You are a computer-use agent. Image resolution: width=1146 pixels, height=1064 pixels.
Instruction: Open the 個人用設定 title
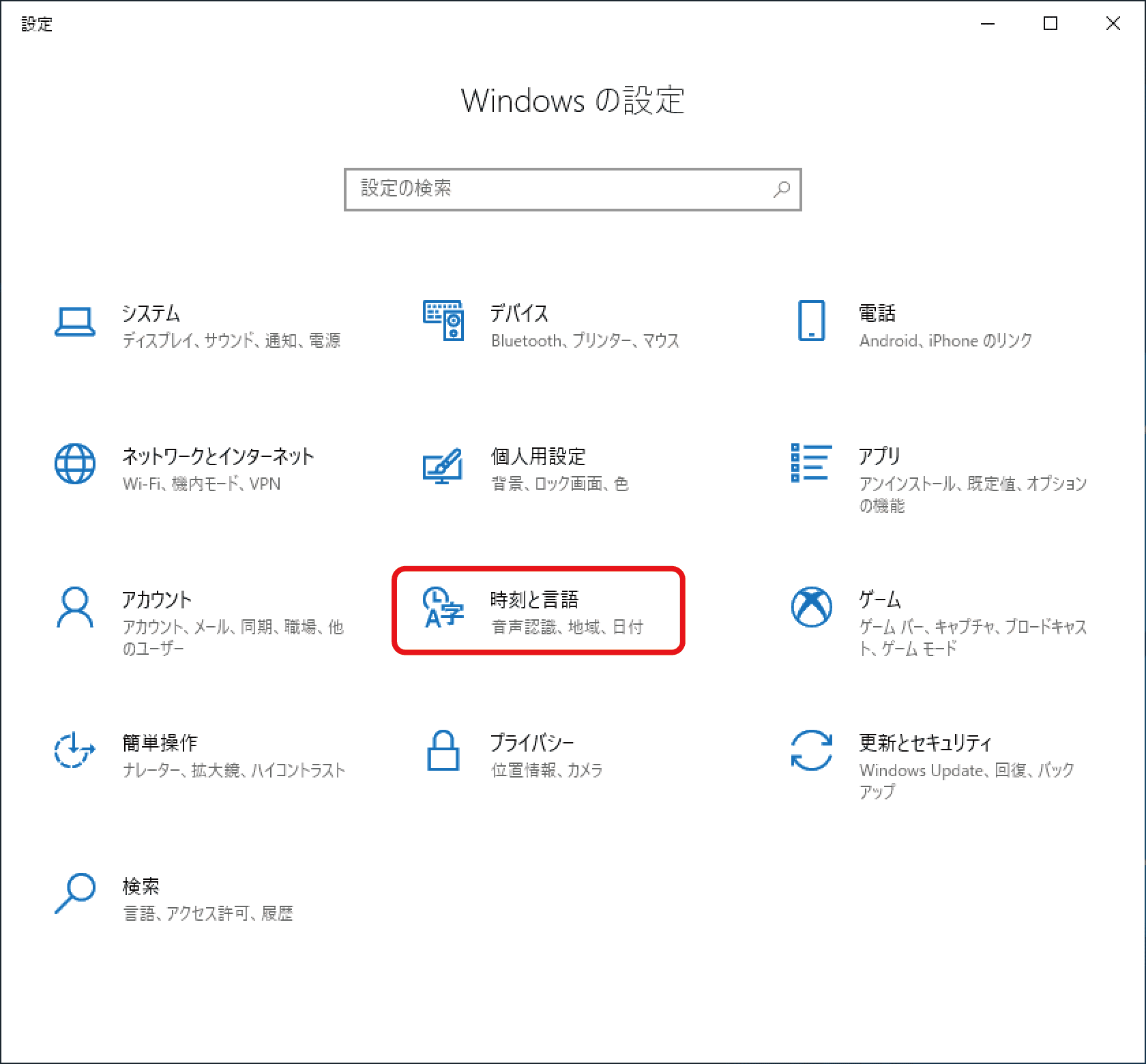tap(538, 457)
